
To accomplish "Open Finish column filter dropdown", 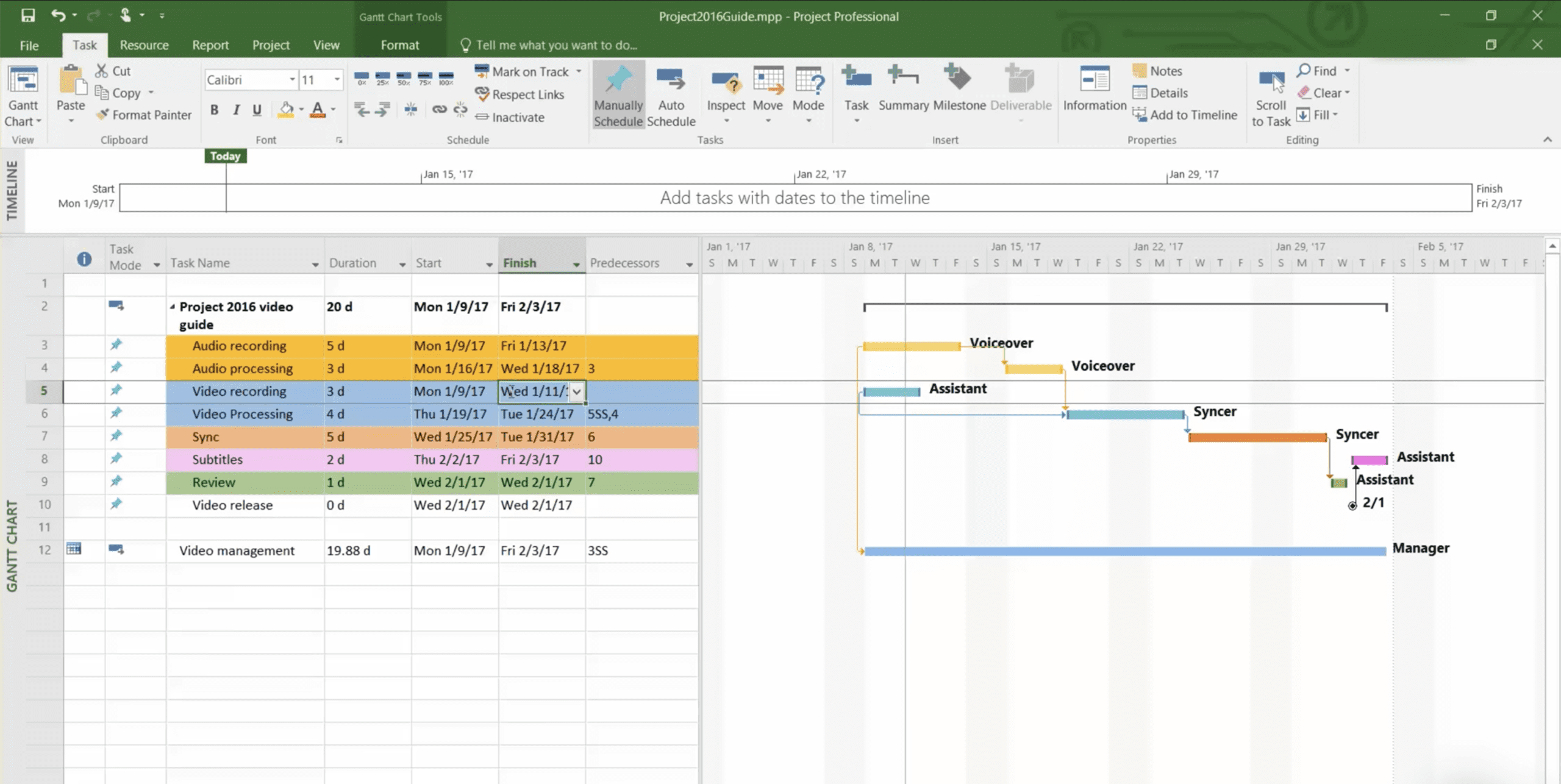I will pos(576,265).
